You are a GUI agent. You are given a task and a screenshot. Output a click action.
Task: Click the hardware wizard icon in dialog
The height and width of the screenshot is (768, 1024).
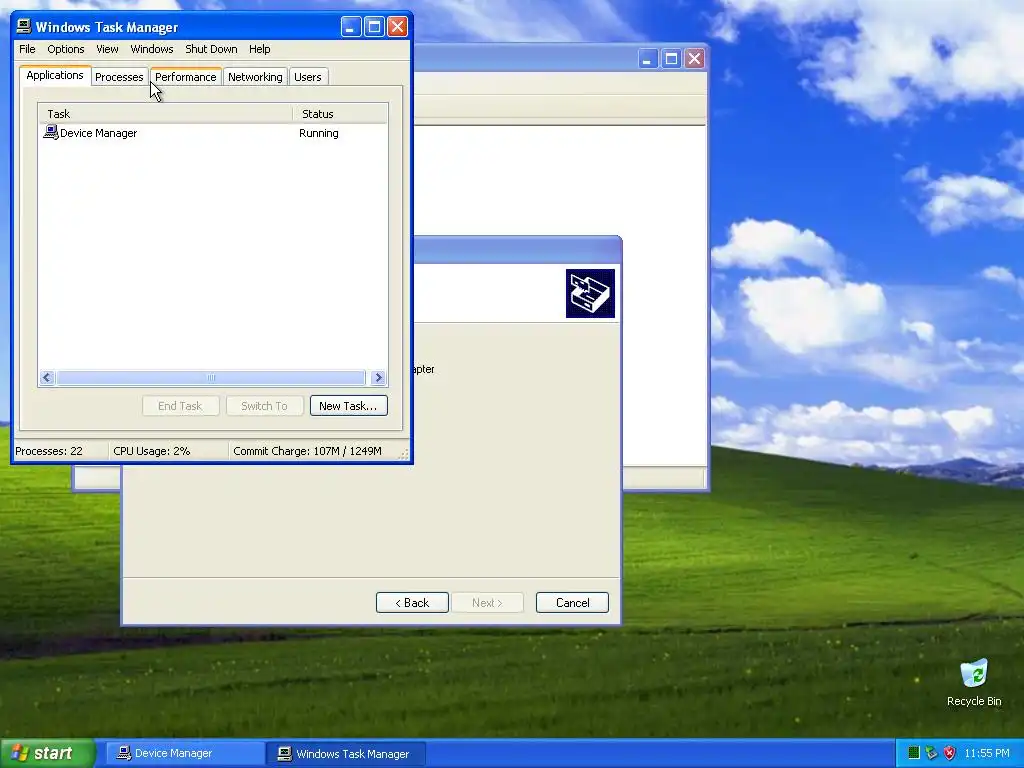(590, 293)
